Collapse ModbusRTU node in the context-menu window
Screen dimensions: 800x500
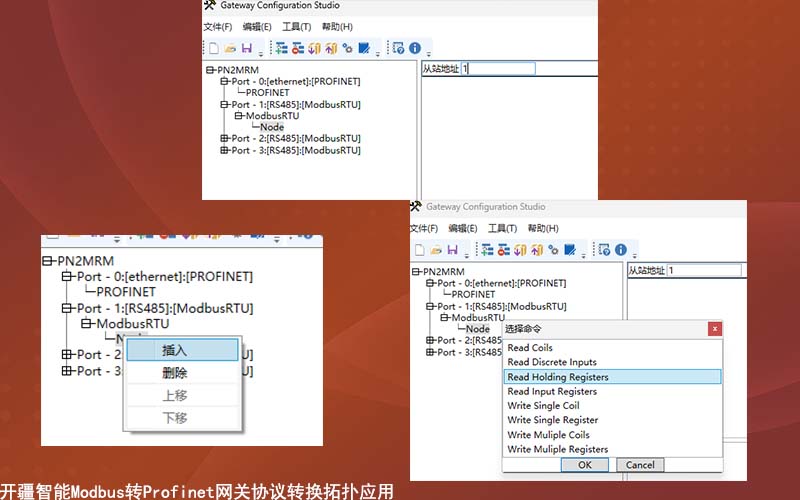tap(86, 323)
